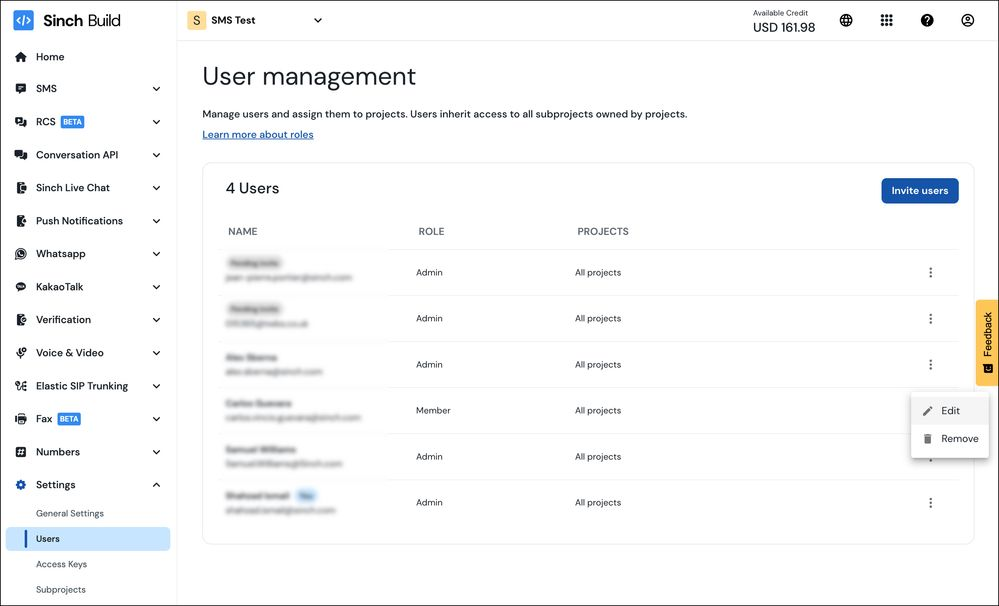Open Access Keys submenu item
The height and width of the screenshot is (606, 999).
tap(61, 565)
